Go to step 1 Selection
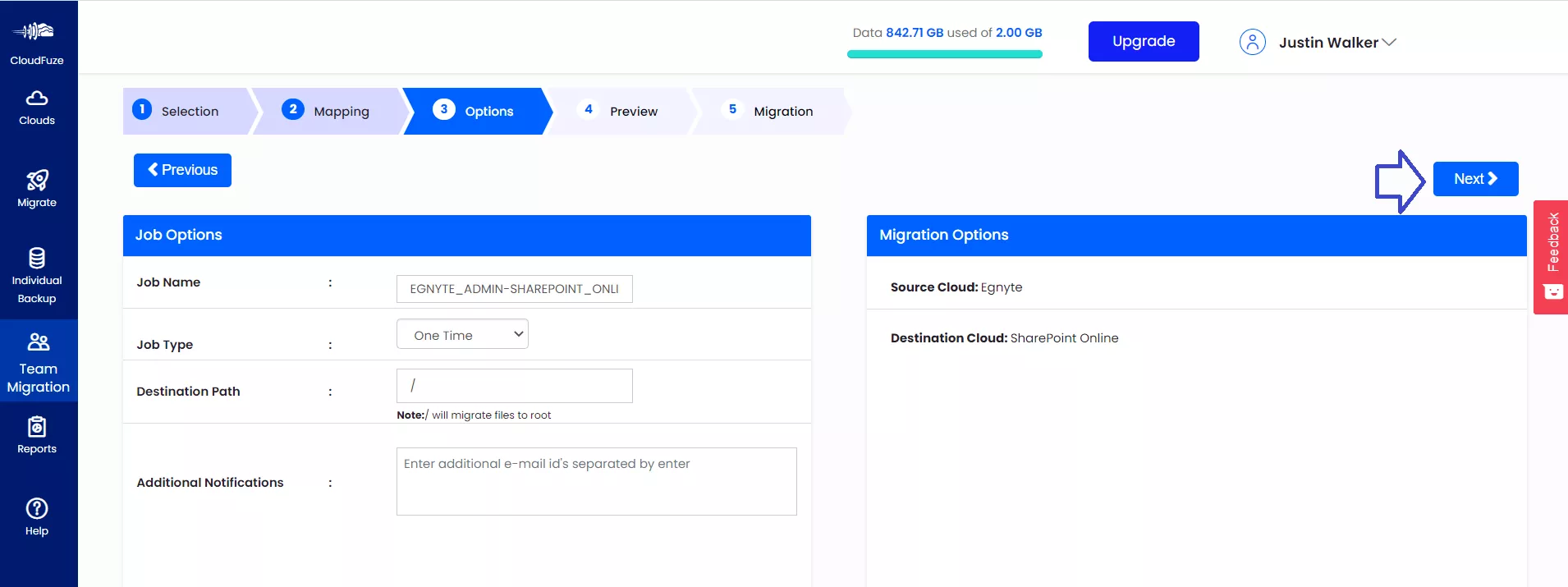The width and height of the screenshot is (1568, 587). click(189, 111)
